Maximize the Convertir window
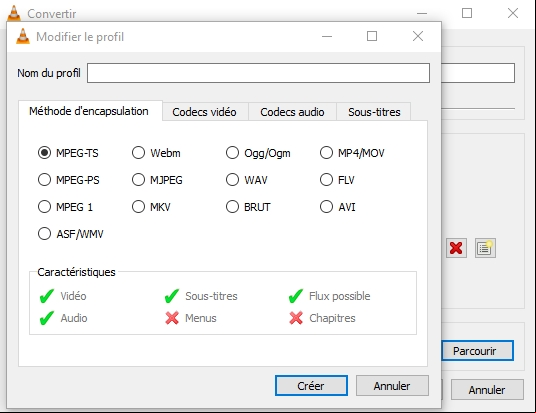 tap(467, 13)
